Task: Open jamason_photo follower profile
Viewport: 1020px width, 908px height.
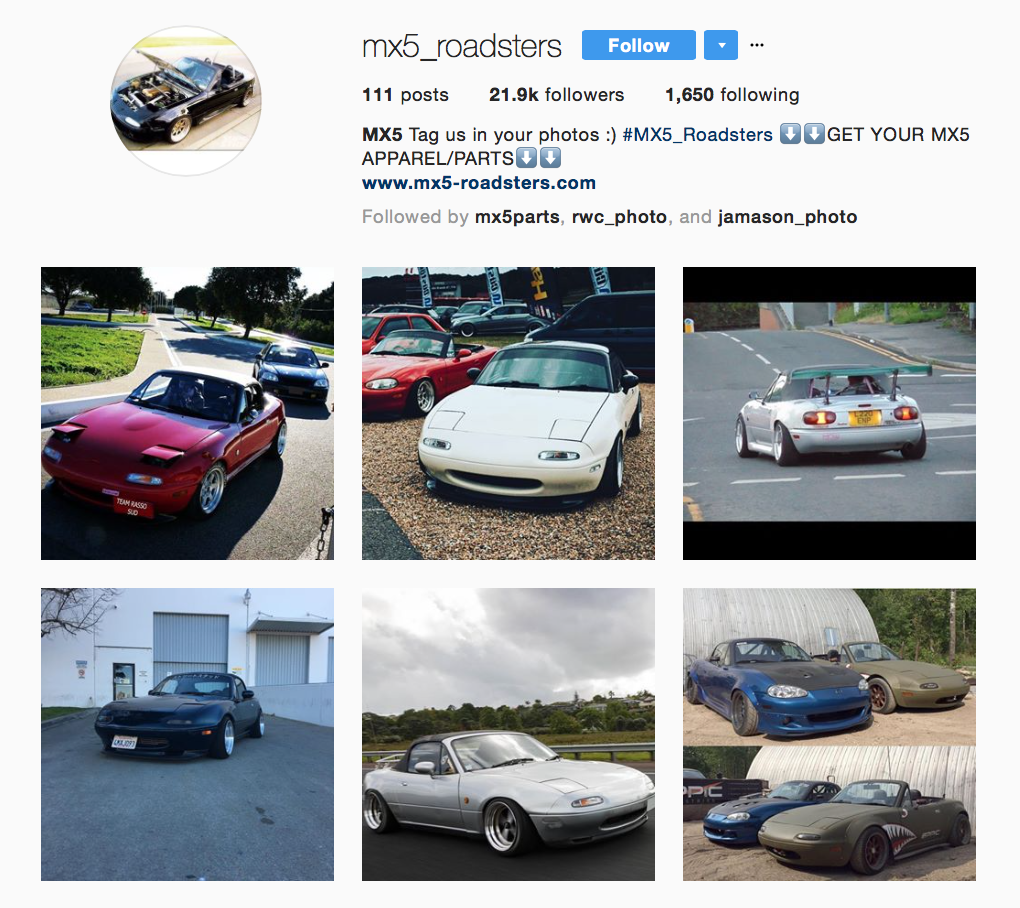Action: [788, 217]
